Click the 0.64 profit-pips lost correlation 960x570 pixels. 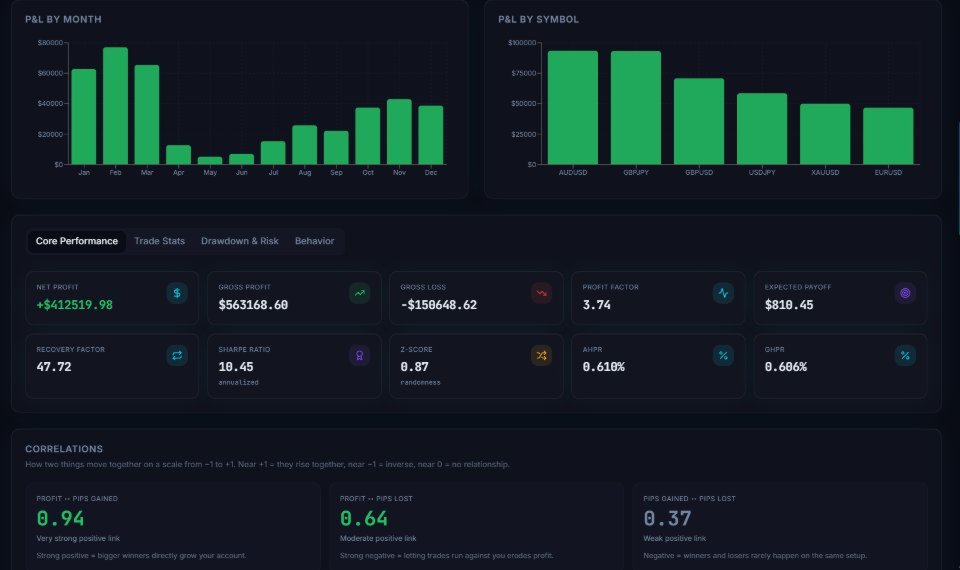(x=364, y=519)
